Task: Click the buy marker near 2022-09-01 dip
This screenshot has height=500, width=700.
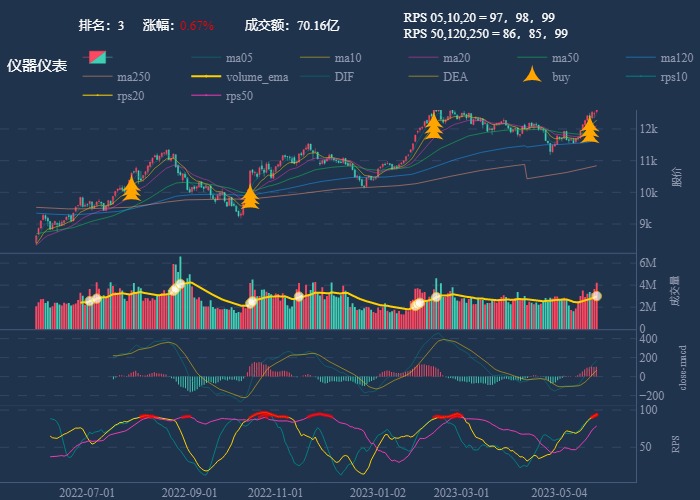Action: (x=250, y=197)
